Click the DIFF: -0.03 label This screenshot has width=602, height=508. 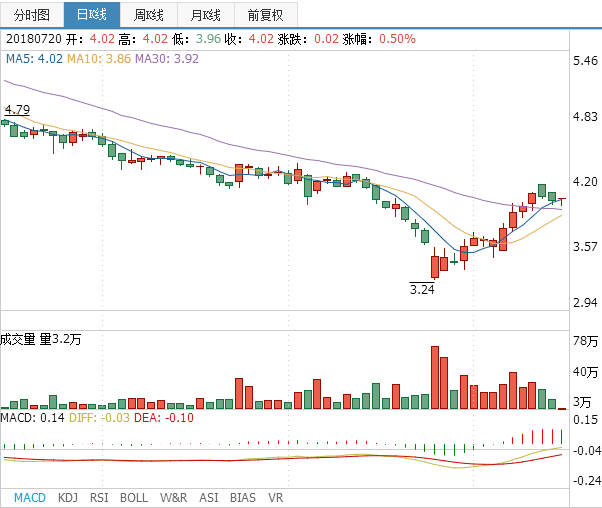[x=99, y=418]
